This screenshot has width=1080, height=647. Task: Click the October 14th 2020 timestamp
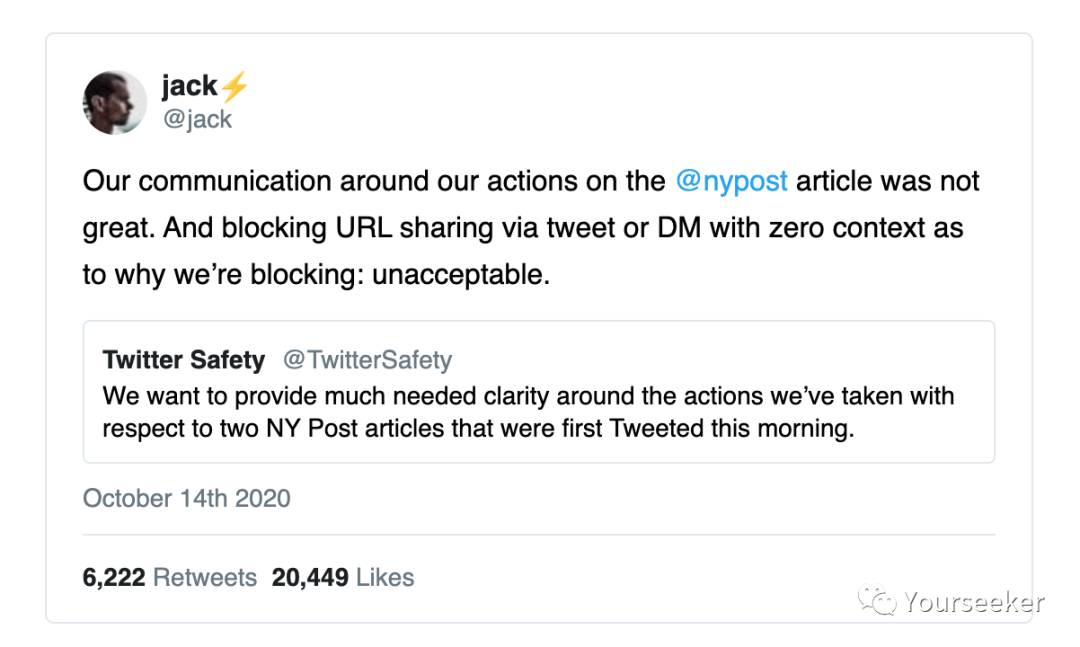(186, 498)
